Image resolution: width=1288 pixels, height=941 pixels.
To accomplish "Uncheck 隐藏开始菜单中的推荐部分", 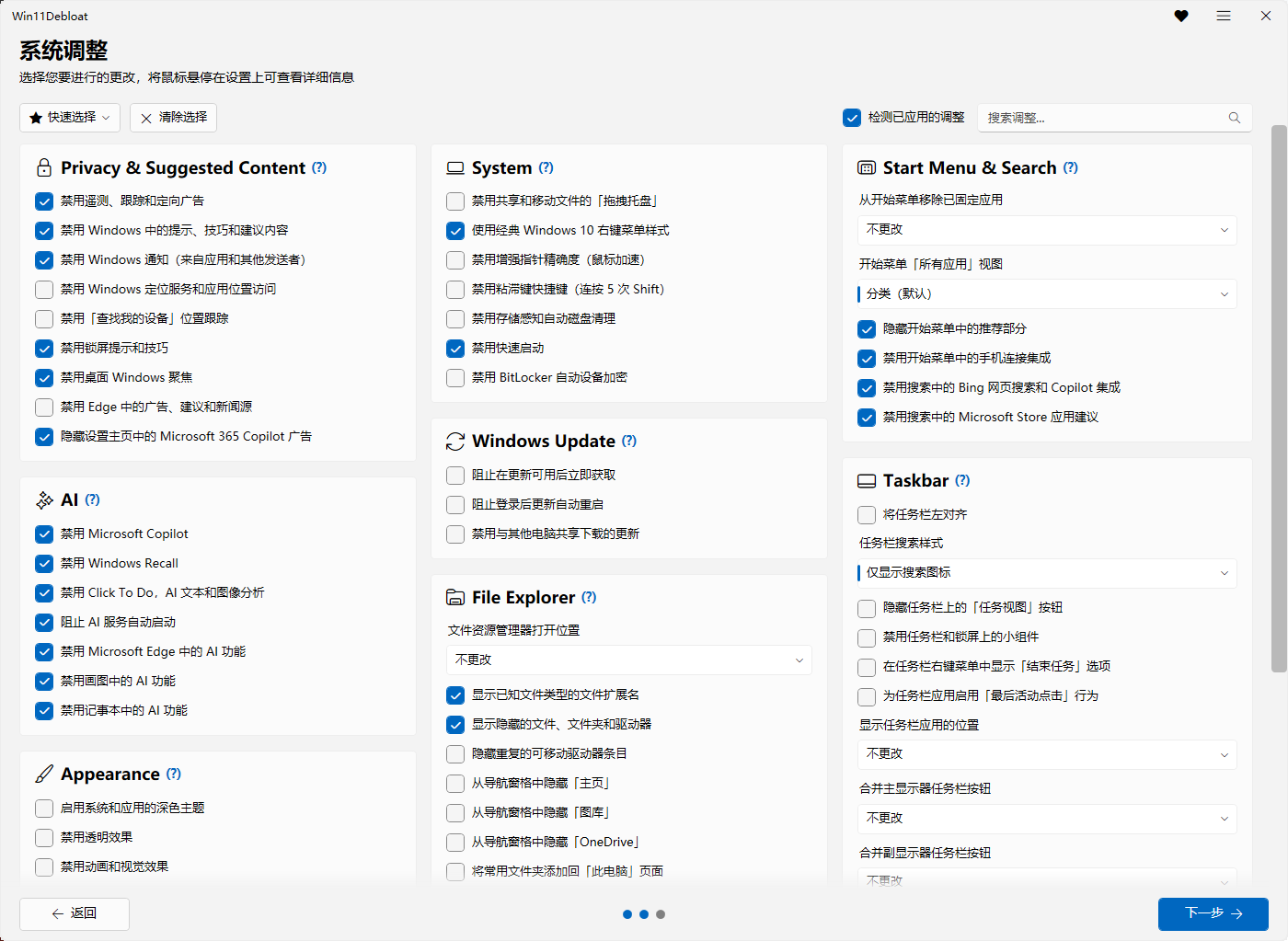I will [867, 329].
